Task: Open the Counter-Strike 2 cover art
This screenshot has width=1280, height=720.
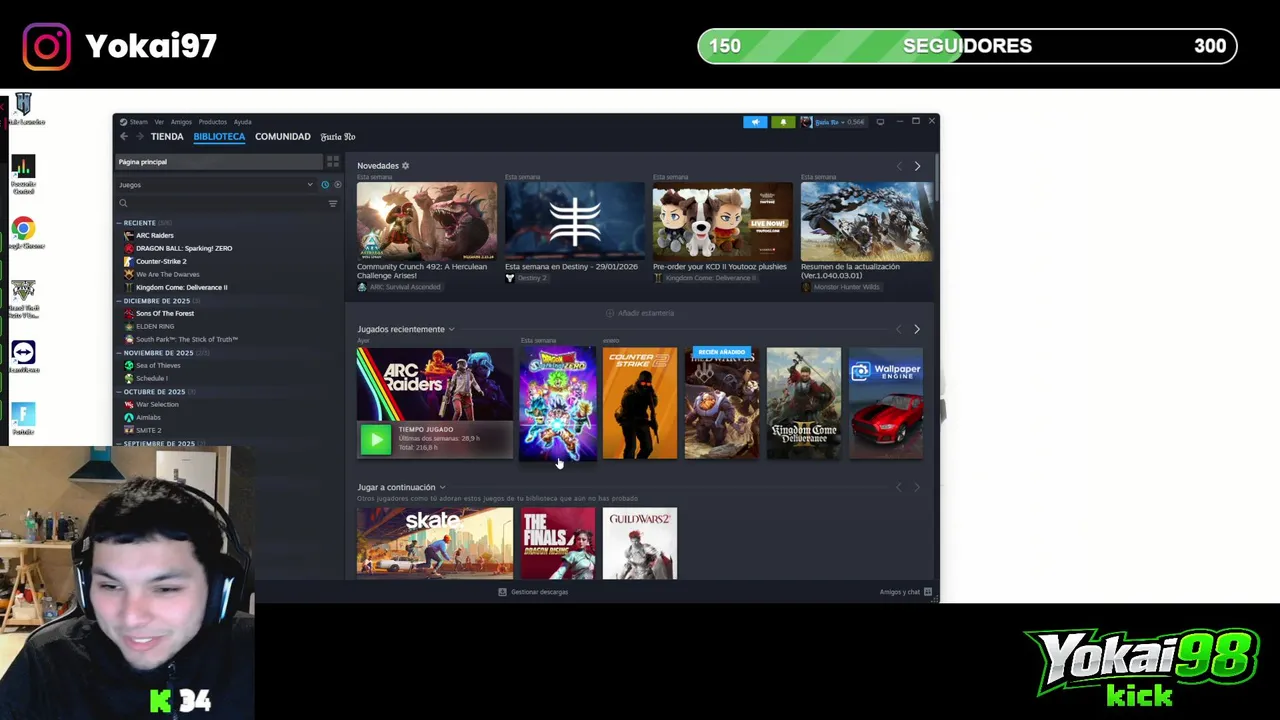Action: (640, 403)
